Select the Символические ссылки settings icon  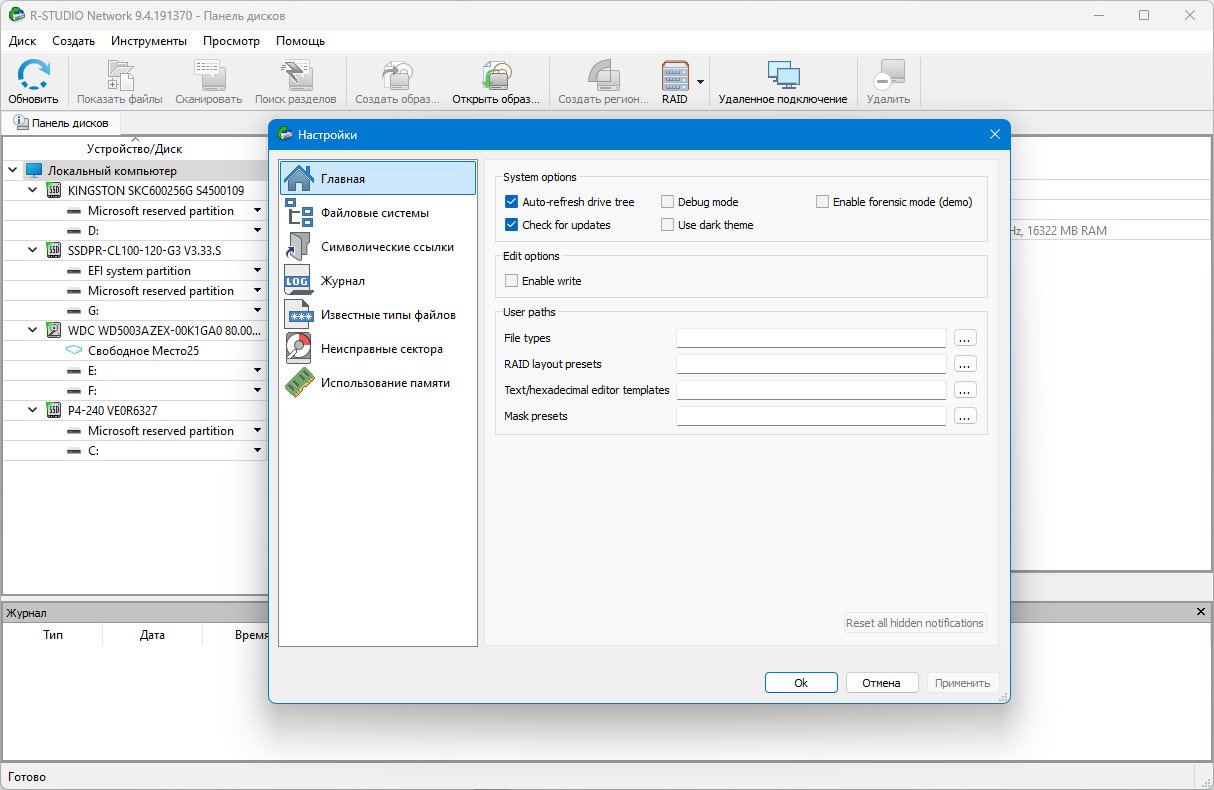[x=299, y=246]
